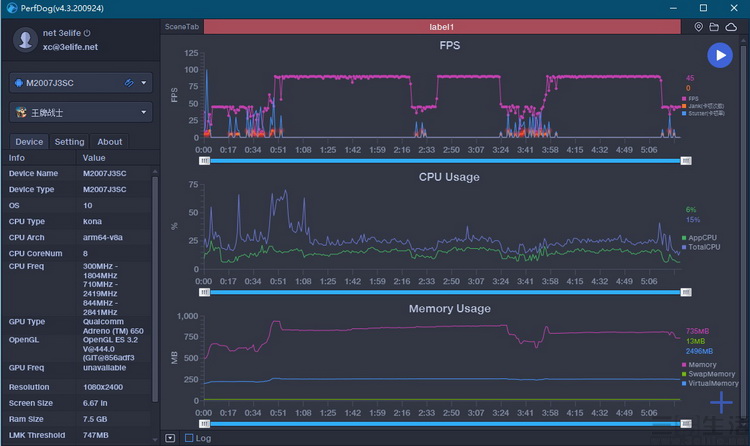
Task: Click the LMK Threshold value 747MB
Action: pos(96,435)
